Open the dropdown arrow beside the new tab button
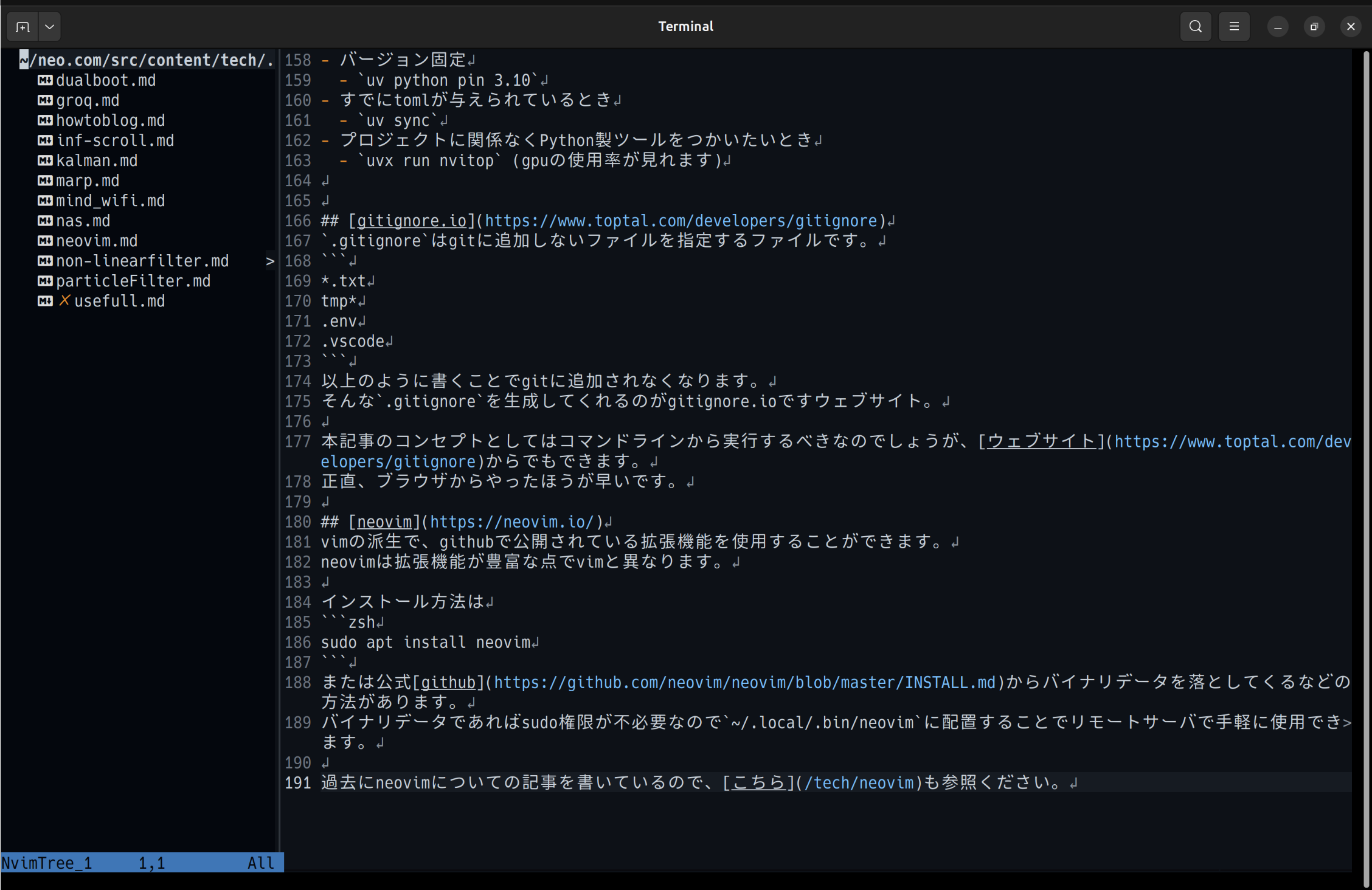 tap(49, 26)
